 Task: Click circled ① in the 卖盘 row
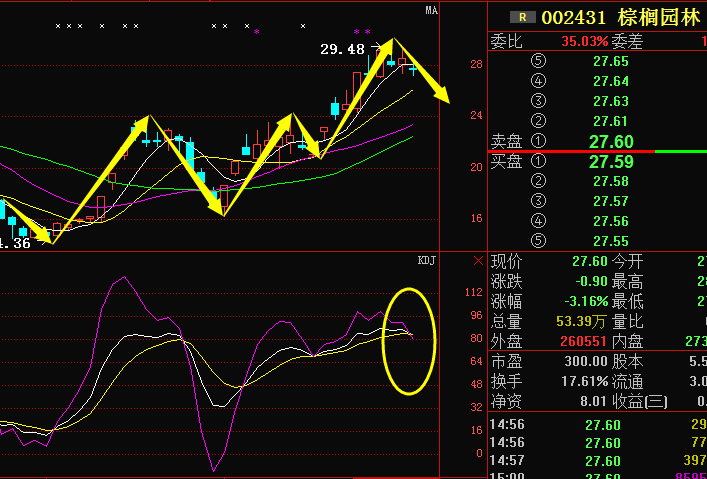[x=538, y=141]
